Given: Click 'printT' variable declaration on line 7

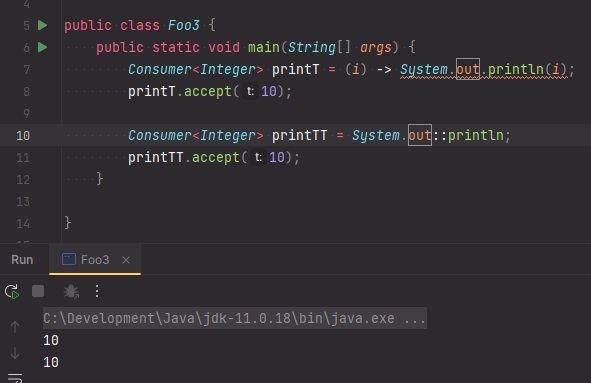Looking at the screenshot, I should click(296, 69).
